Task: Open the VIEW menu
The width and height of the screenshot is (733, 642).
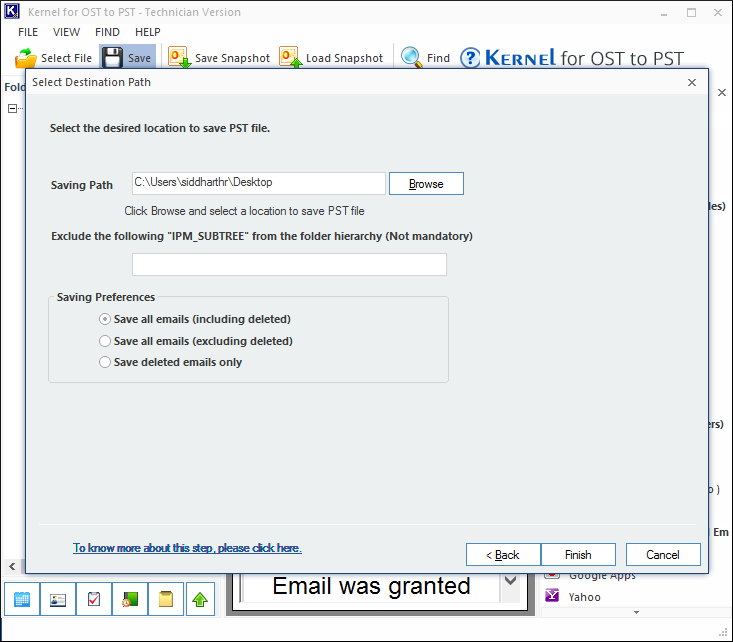Action: pos(67,32)
